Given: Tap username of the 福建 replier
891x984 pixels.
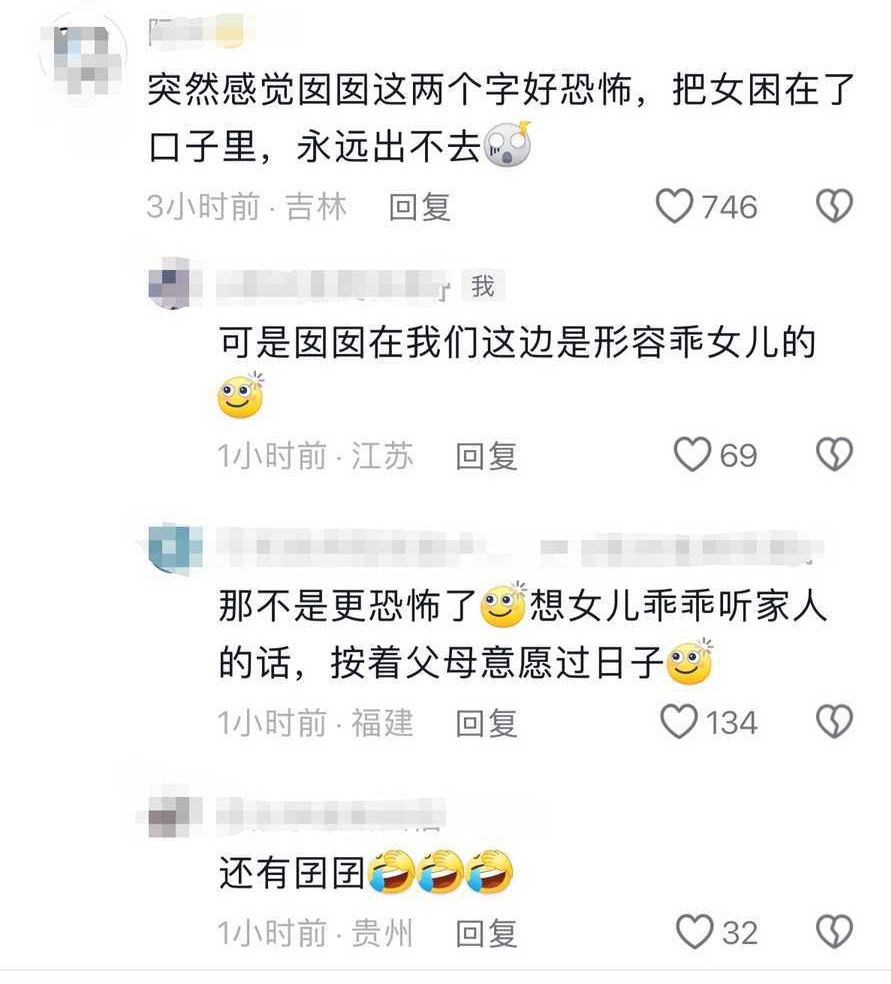Looking at the screenshot, I should 520,548.
